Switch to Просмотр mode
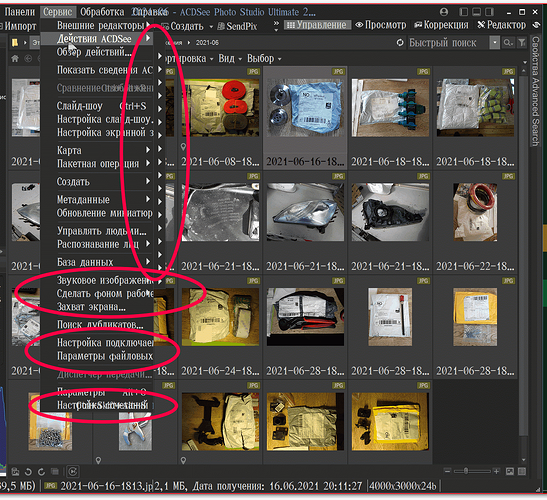This screenshot has height=500, width=547. (x=381, y=25)
